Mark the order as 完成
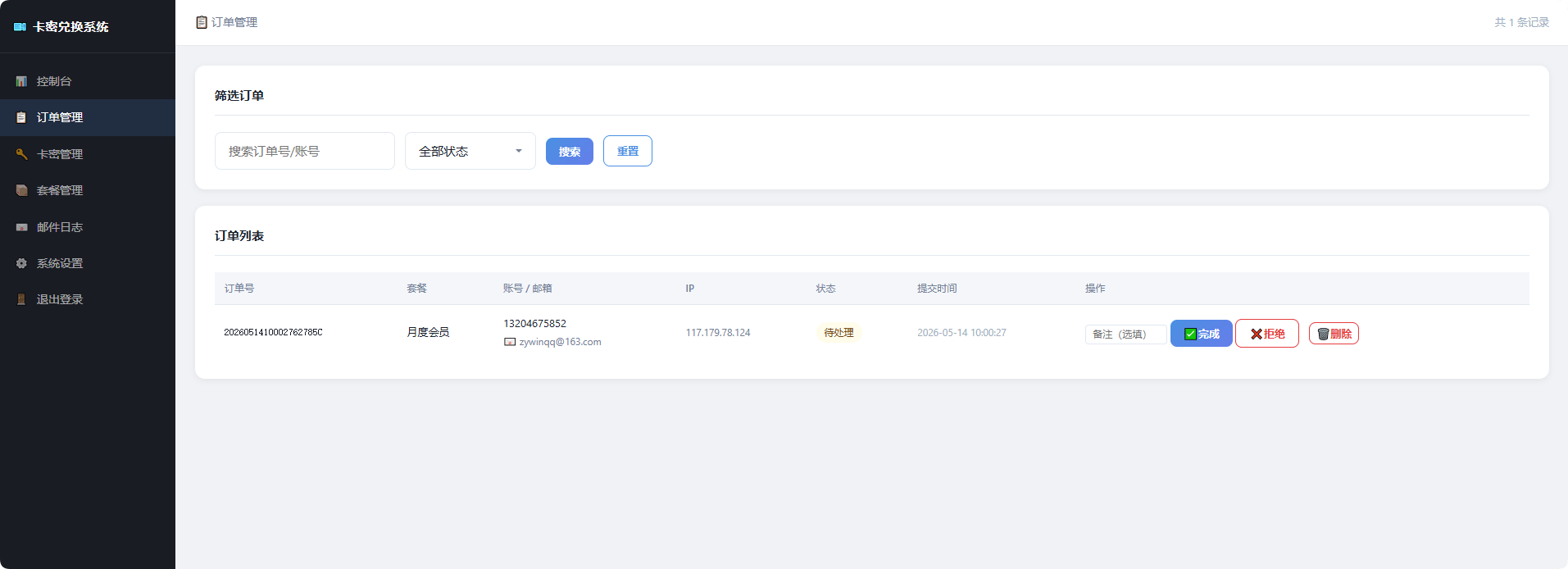Image resolution: width=1568 pixels, height=569 pixels. [1202, 334]
